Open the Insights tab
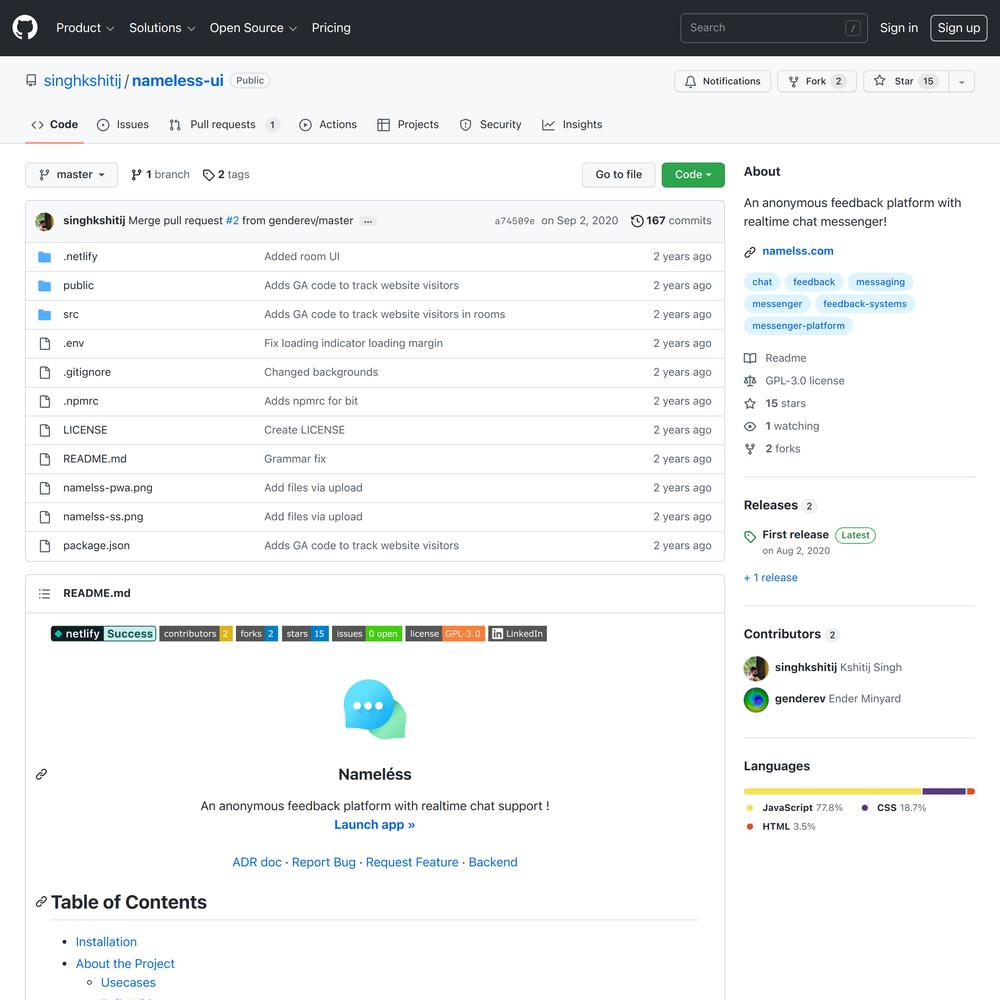This screenshot has width=1000, height=1000. (x=572, y=124)
